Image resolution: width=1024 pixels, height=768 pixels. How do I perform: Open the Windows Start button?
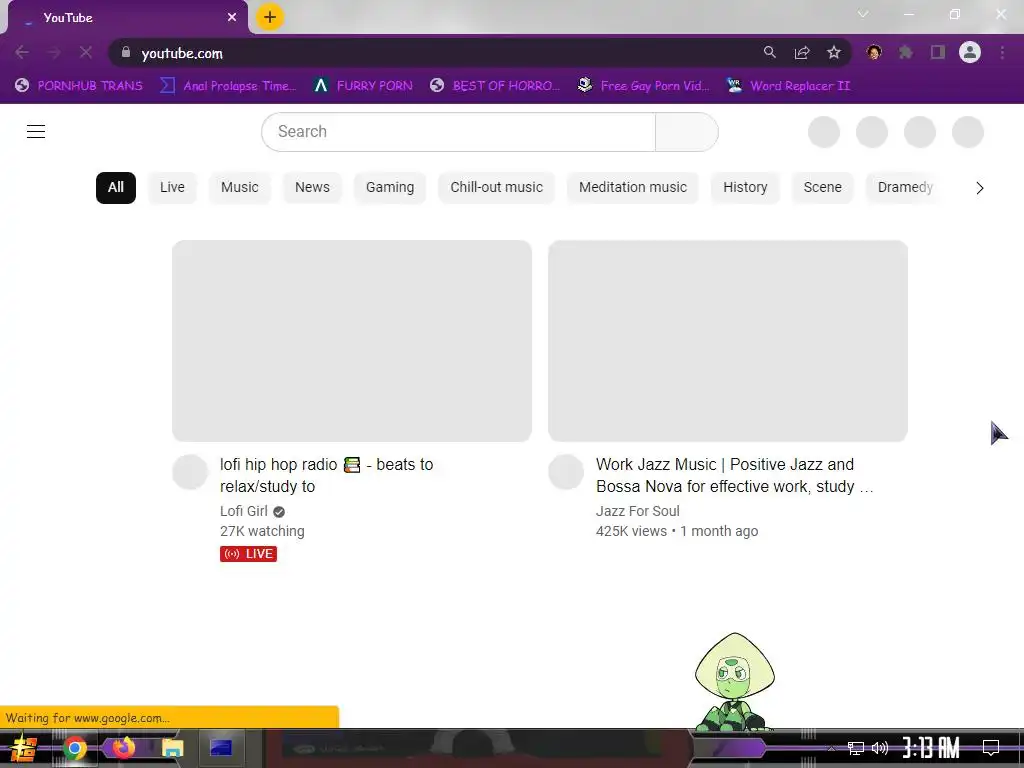click(x=24, y=748)
